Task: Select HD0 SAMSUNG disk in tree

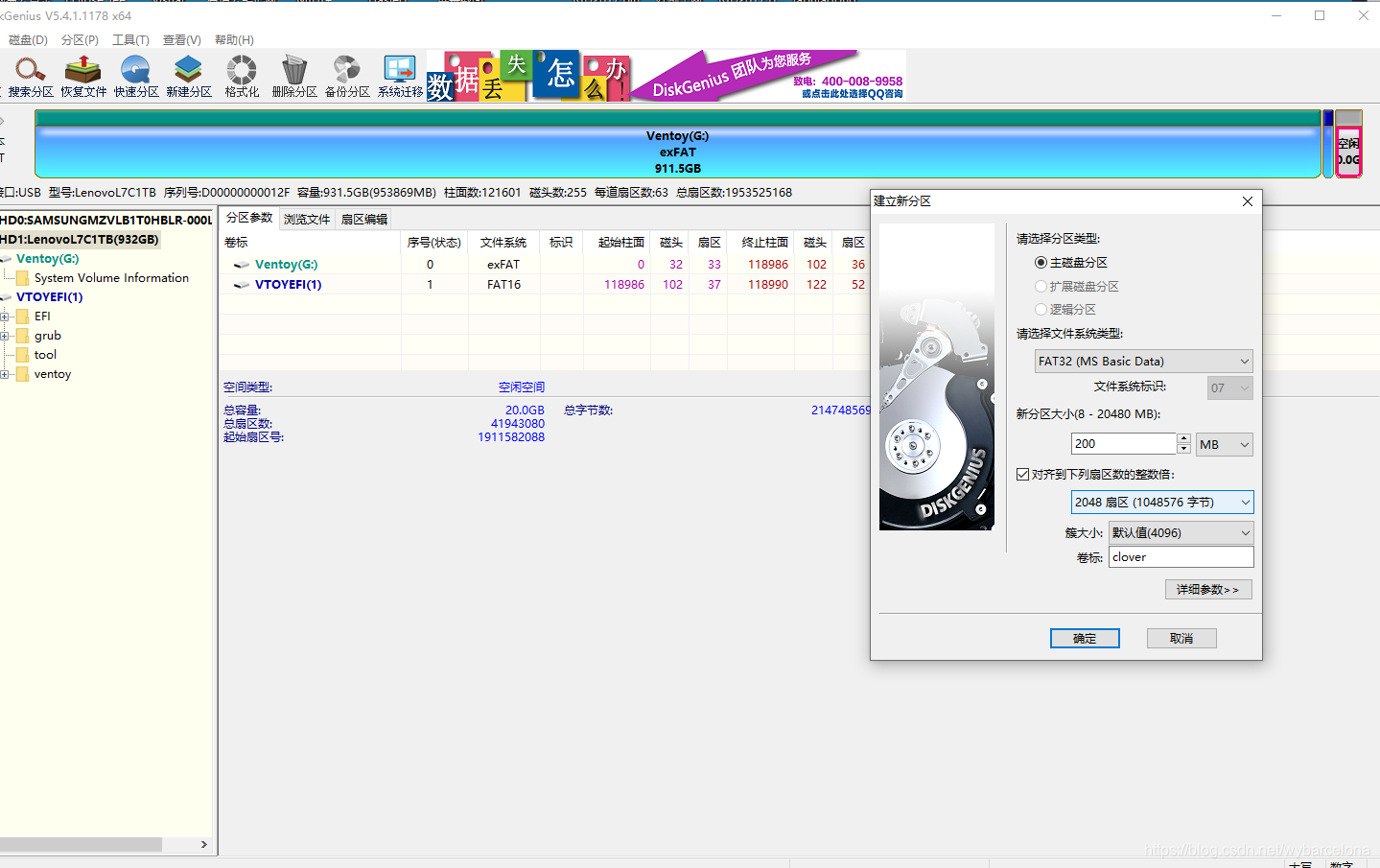Action: pyautogui.click(x=106, y=221)
